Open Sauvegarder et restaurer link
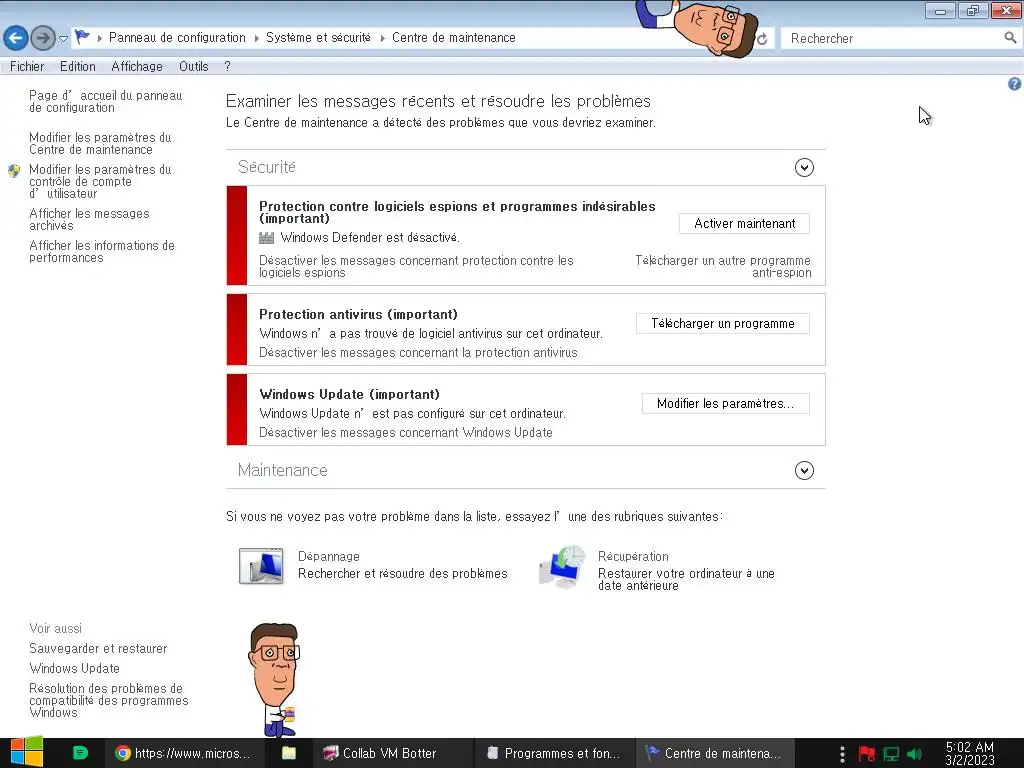 point(98,648)
